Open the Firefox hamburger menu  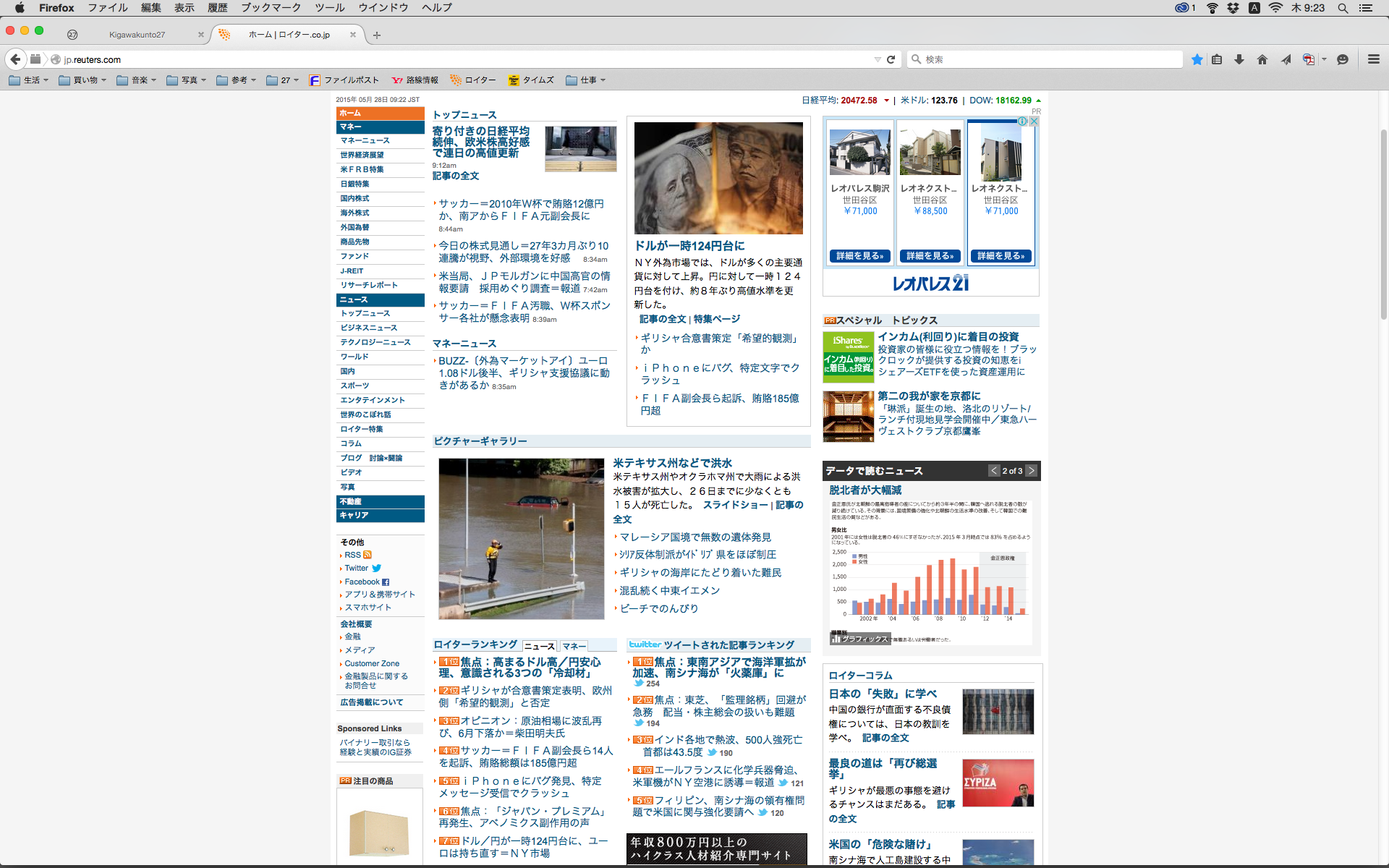[1373, 59]
